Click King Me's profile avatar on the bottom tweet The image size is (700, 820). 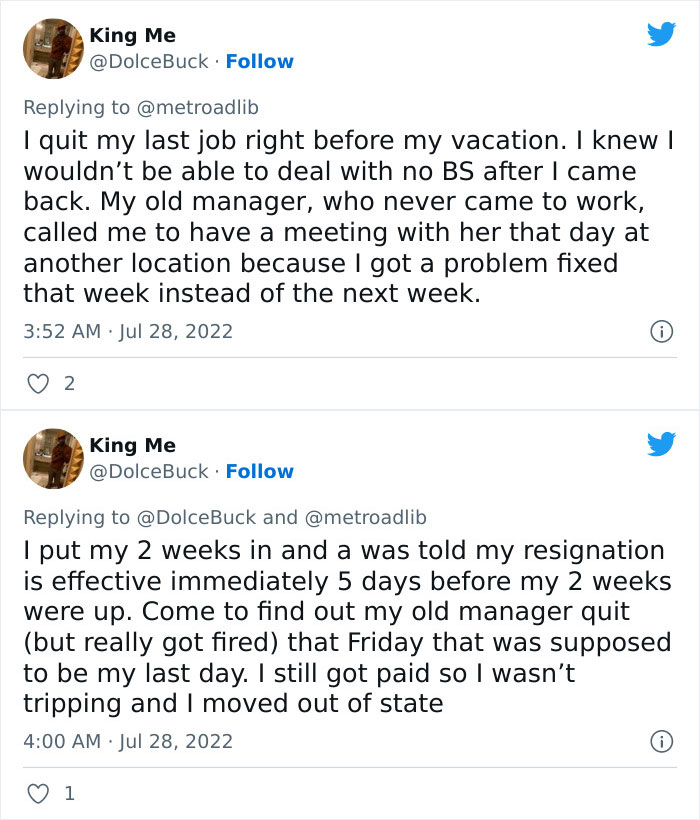[x=53, y=457]
